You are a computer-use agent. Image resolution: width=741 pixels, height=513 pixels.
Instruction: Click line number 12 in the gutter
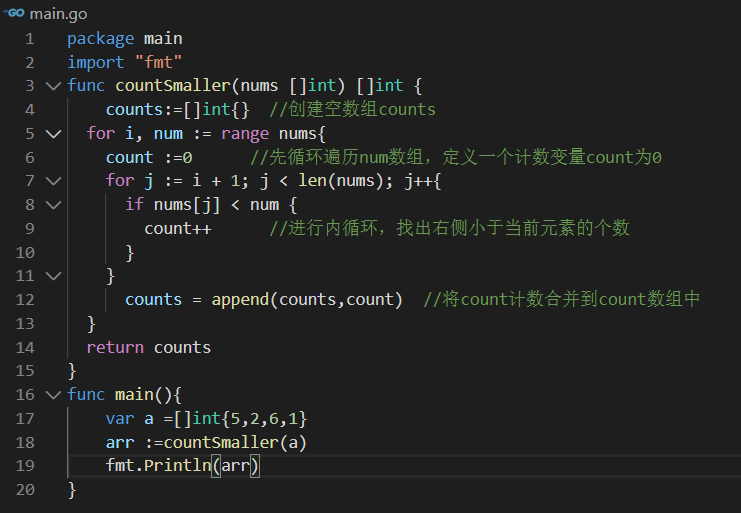(26, 300)
